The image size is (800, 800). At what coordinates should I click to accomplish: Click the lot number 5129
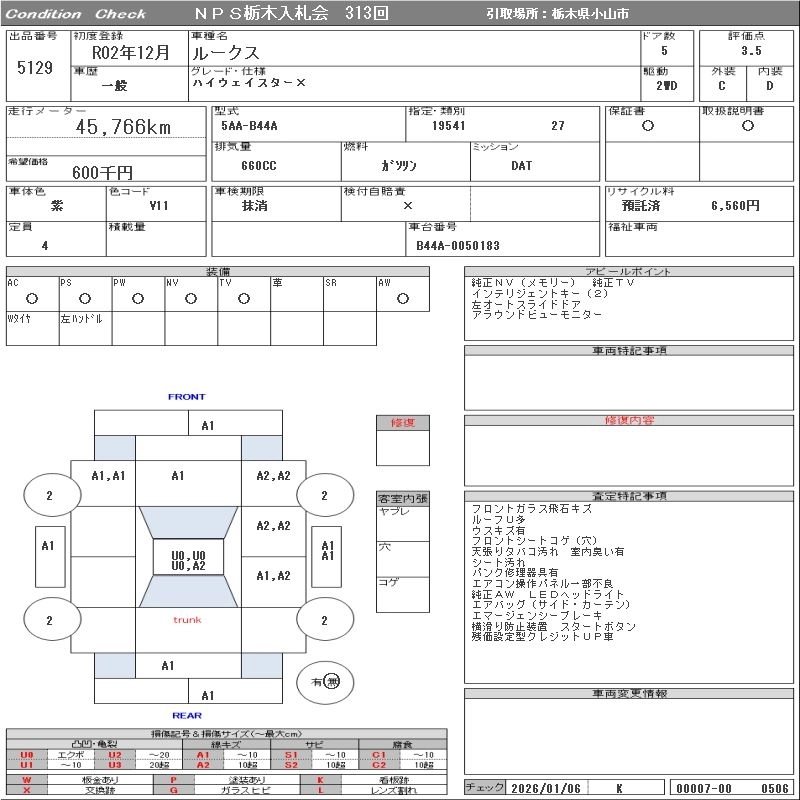click(35, 67)
